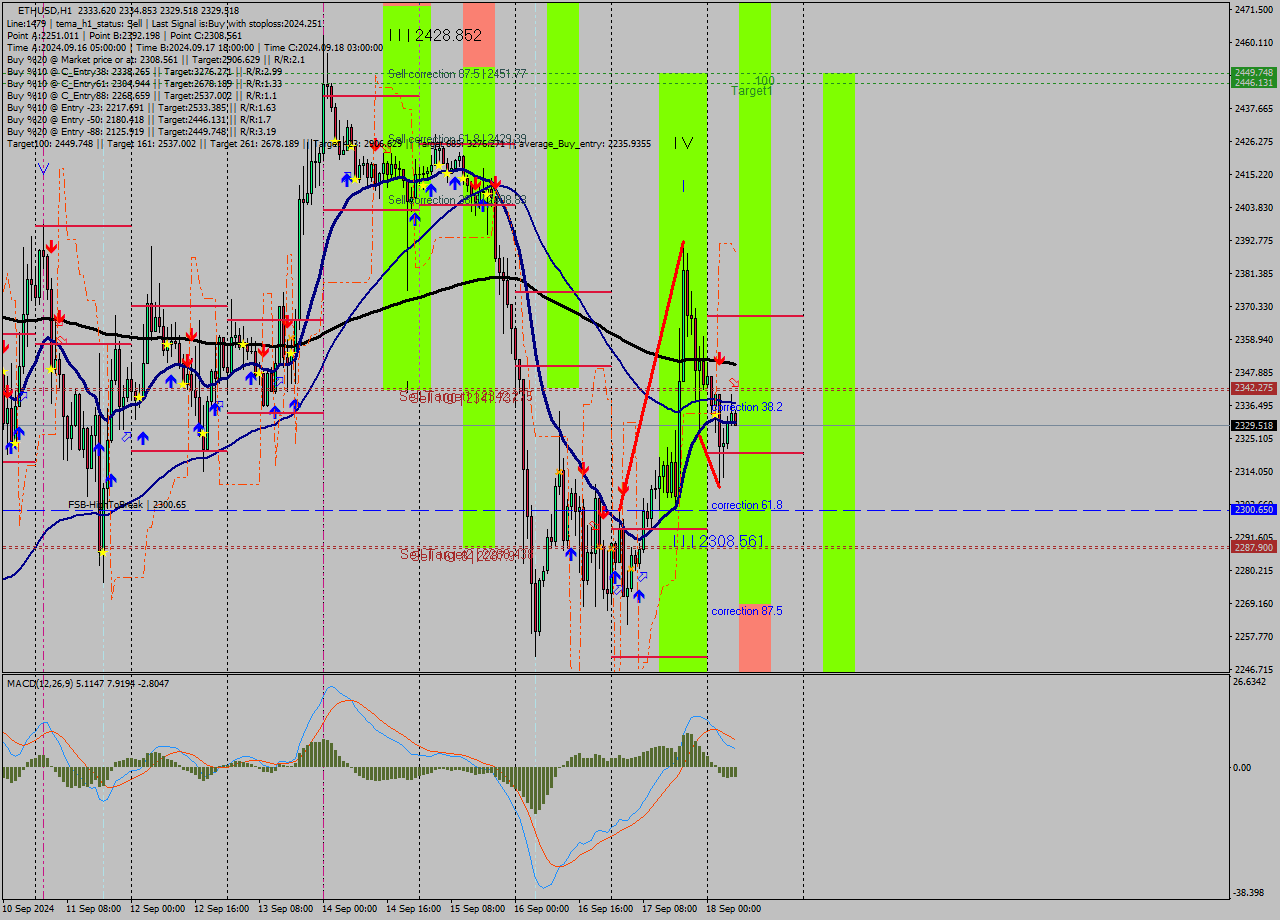The image size is (1280, 920).
Task: Click the large red arrow at the red trendline start
Action: (623, 490)
